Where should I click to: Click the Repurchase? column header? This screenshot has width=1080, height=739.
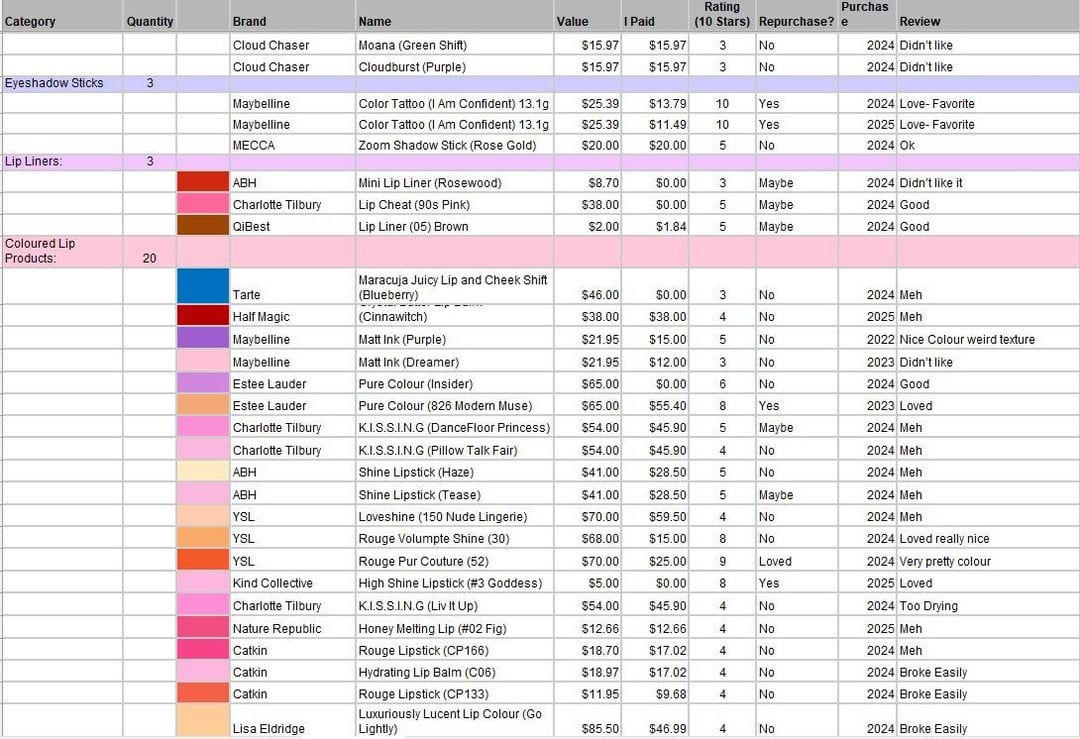click(x=796, y=21)
